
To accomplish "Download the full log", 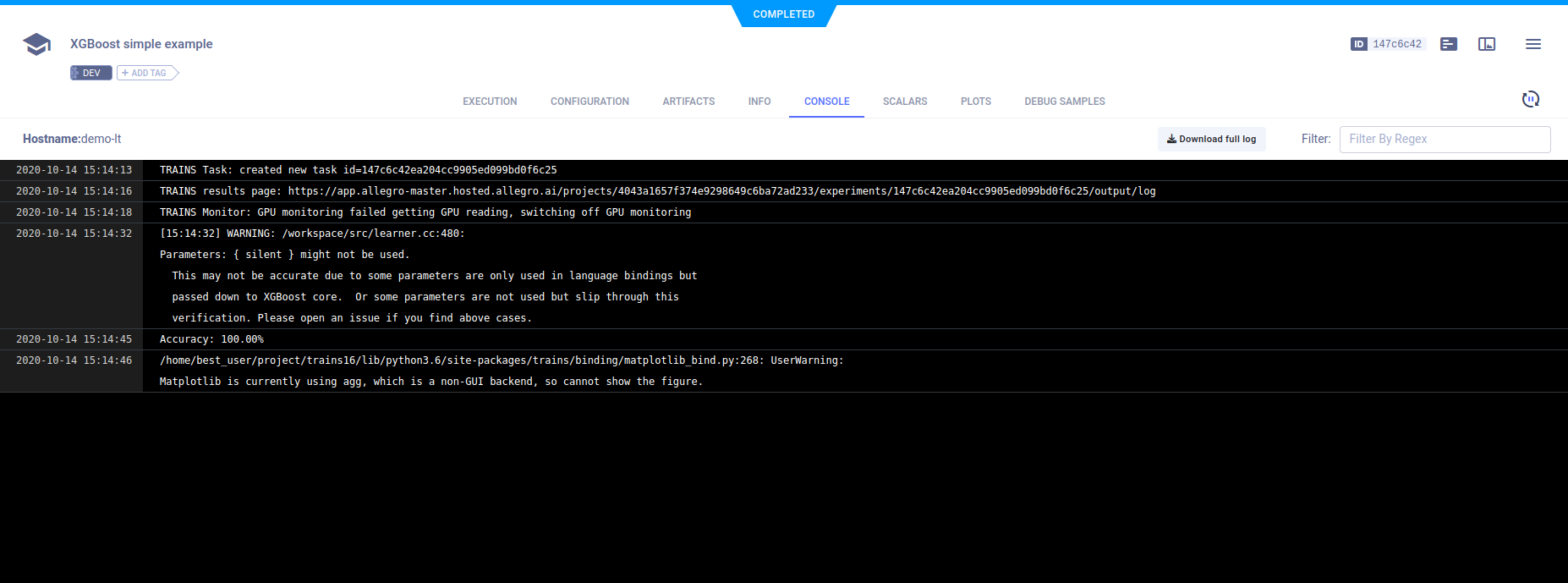I will (1211, 139).
